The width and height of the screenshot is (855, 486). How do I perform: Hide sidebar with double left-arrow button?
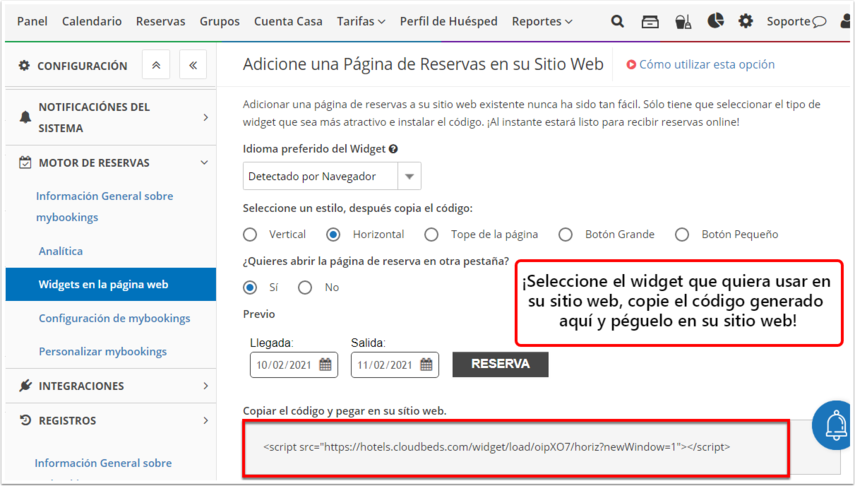click(x=193, y=65)
